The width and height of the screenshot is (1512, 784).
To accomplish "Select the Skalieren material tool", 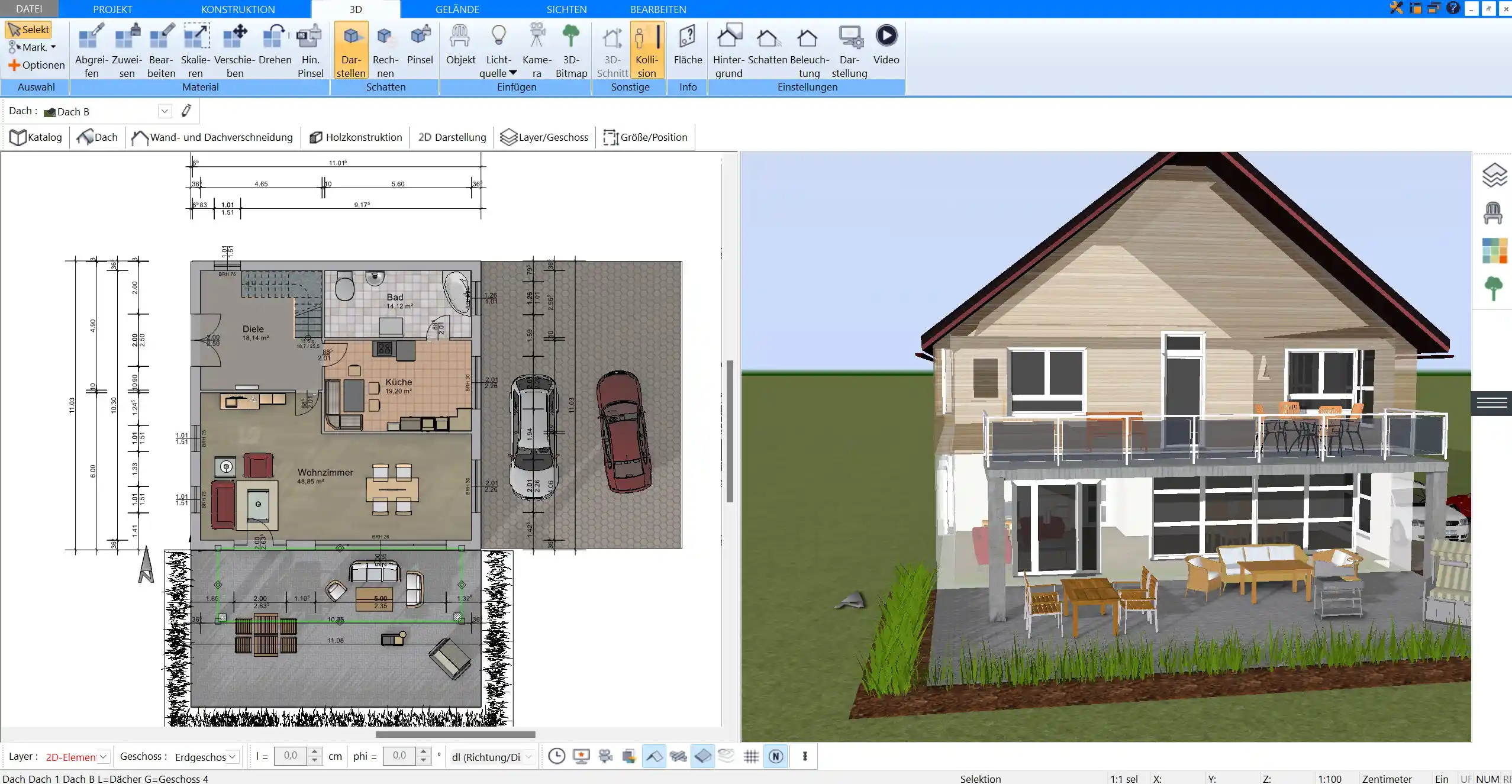I will [195, 50].
